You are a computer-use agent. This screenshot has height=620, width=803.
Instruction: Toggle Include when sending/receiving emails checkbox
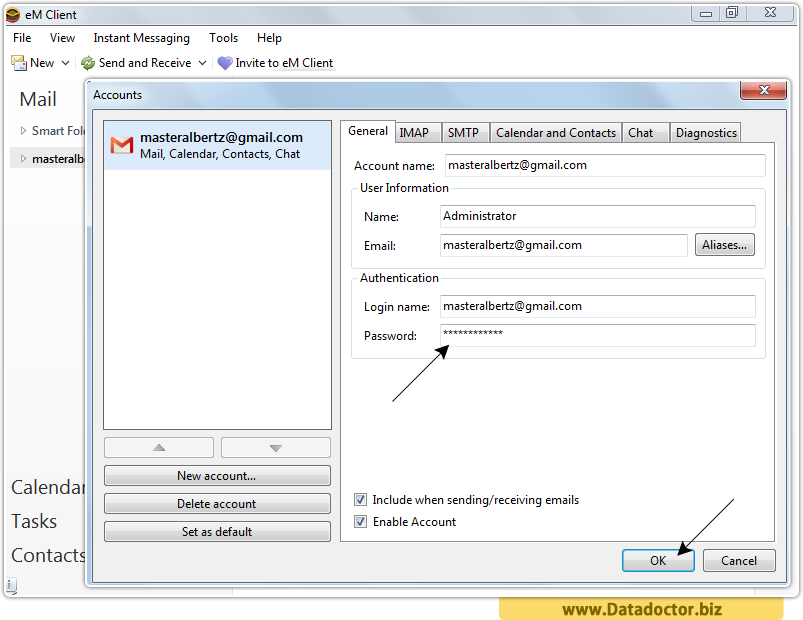pos(361,500)
